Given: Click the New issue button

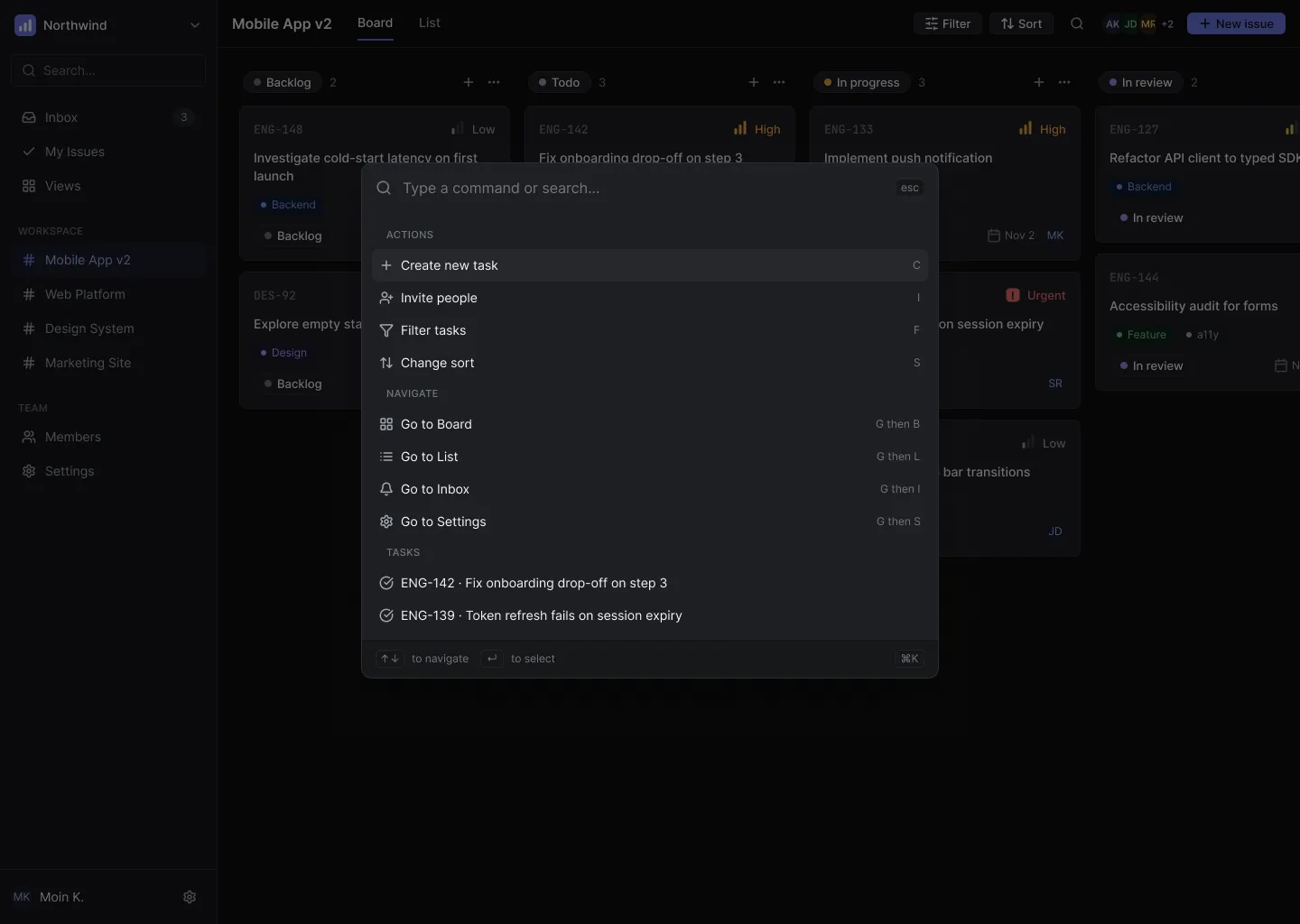Looking at the screenshot, I should (1236, 23).
